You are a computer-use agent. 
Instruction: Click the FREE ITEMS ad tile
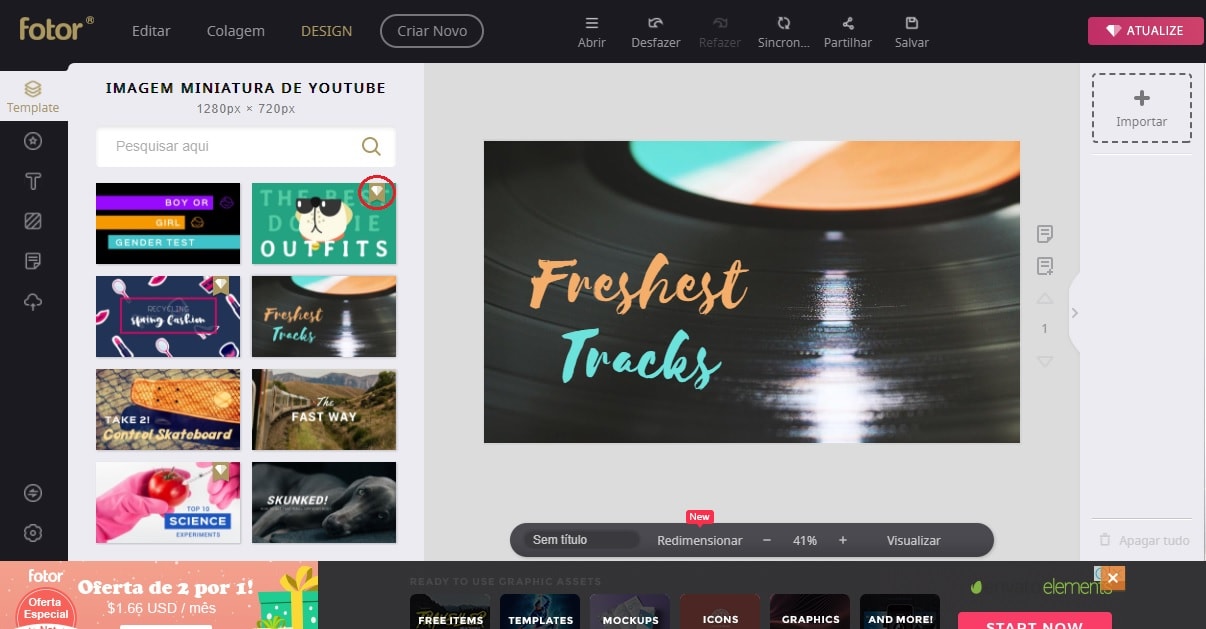[x=450, y=612]
